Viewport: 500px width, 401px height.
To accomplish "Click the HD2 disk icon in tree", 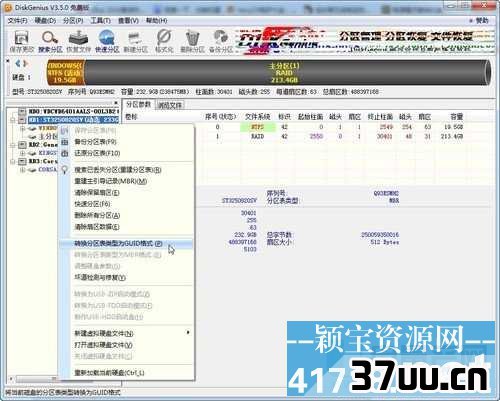I will [22, 145].
